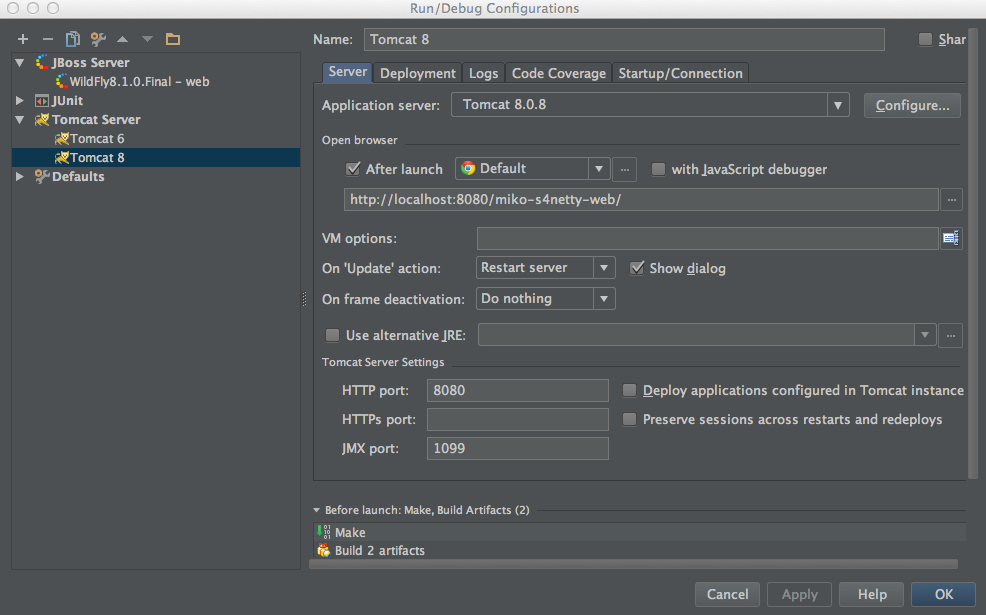Enable Use alternative JRE checkbox
986x615 pixels.
tap(332, 335)
